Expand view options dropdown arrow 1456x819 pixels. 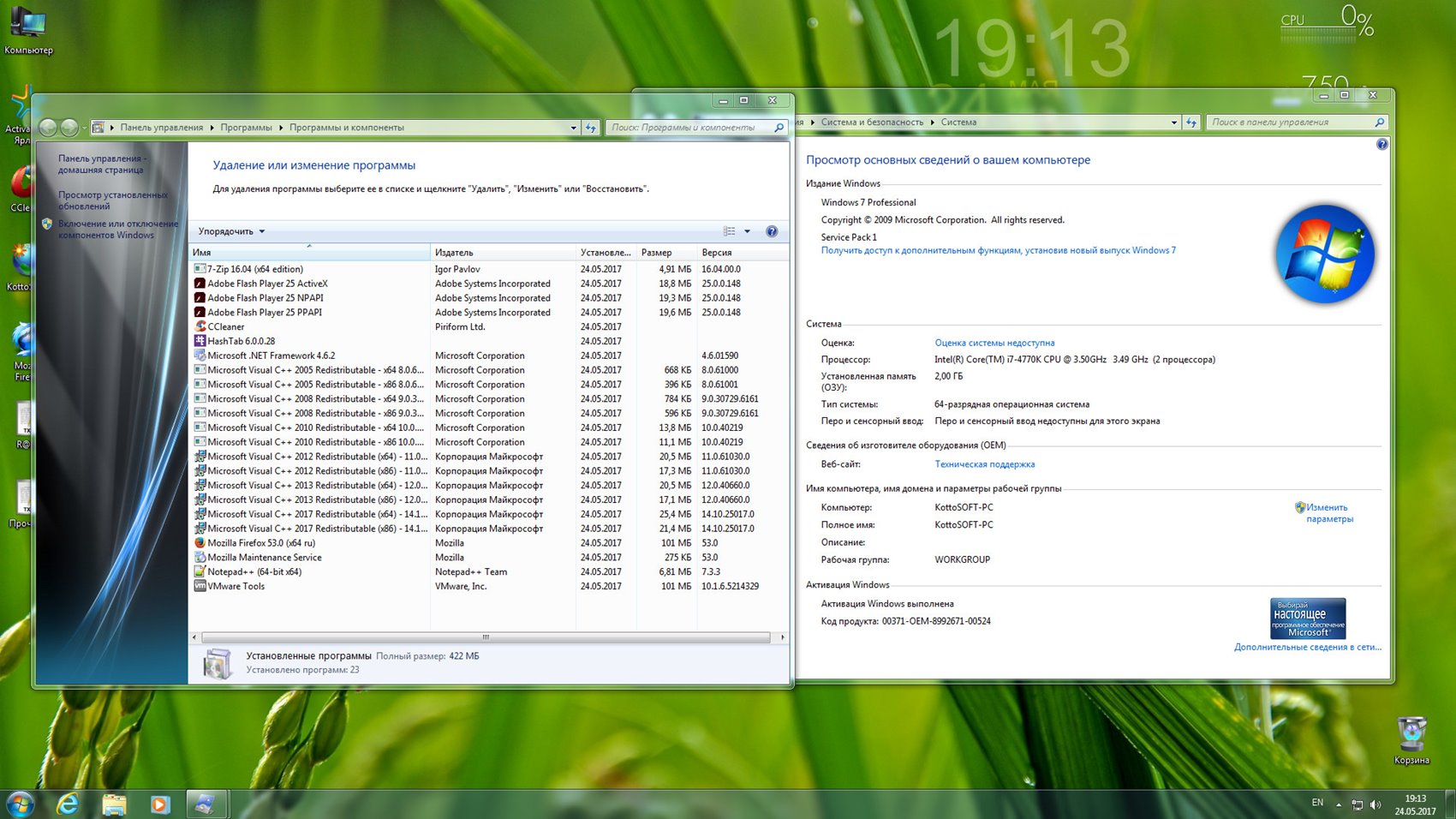[x=747, y=231]
